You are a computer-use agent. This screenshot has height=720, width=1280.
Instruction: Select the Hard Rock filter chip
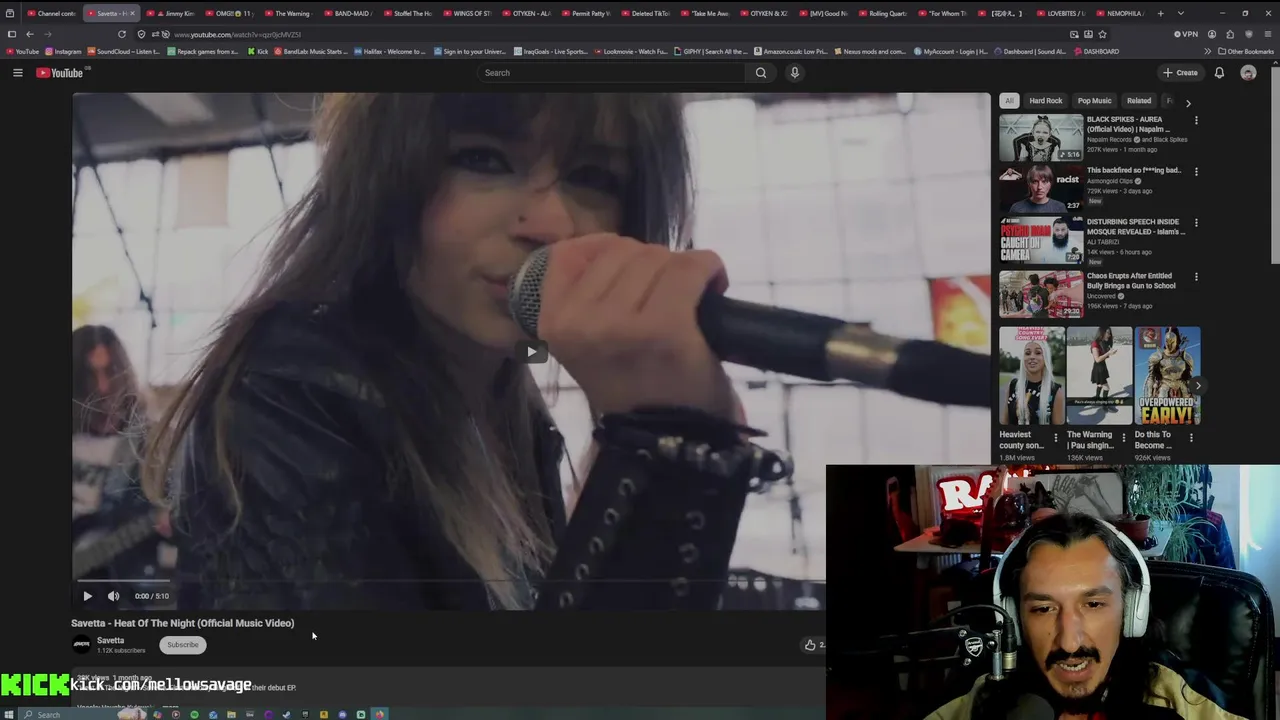(1046, 100)
